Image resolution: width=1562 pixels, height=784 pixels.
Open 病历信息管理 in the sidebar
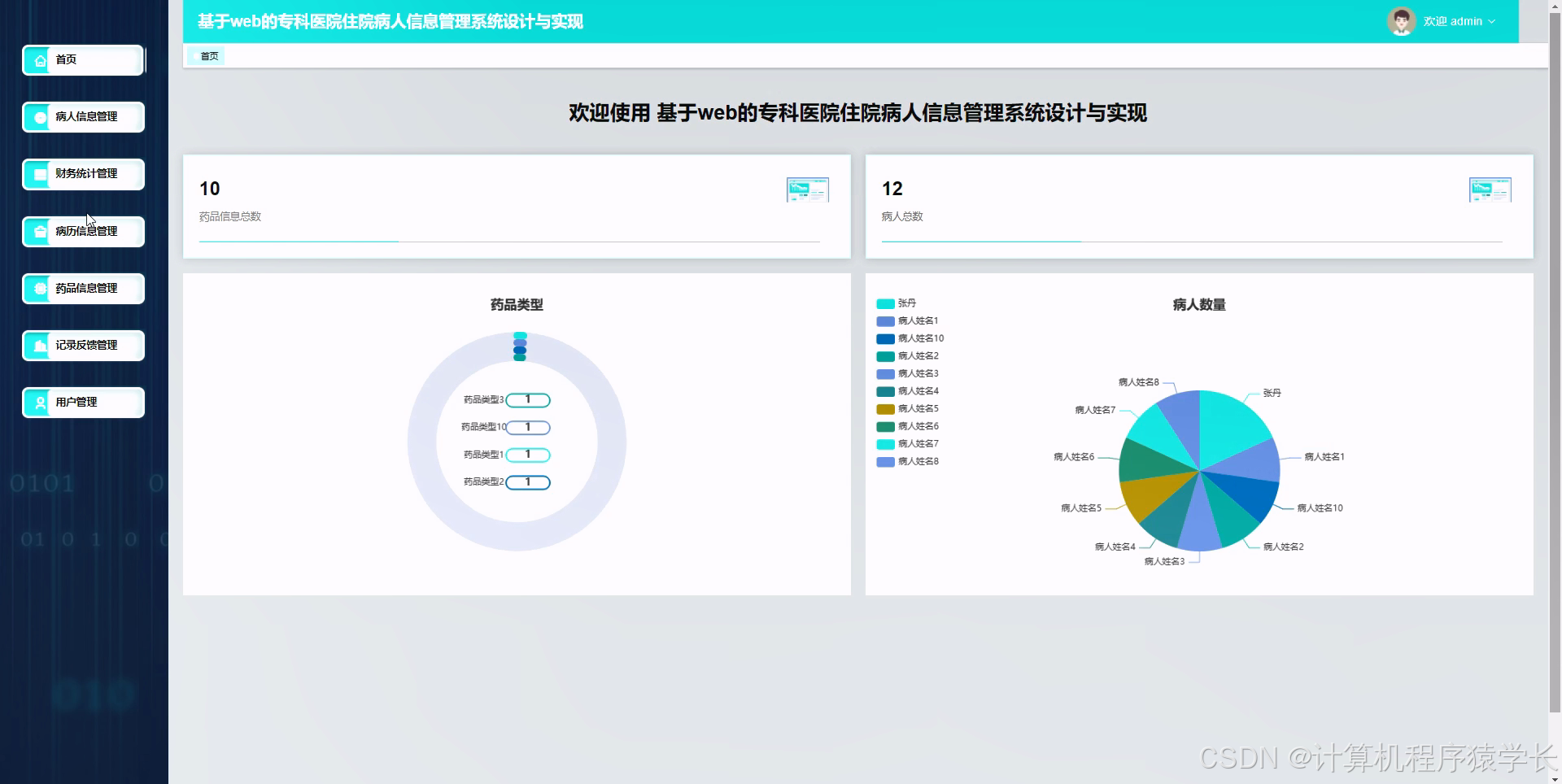pyautogui.click(x=83, y=232)
